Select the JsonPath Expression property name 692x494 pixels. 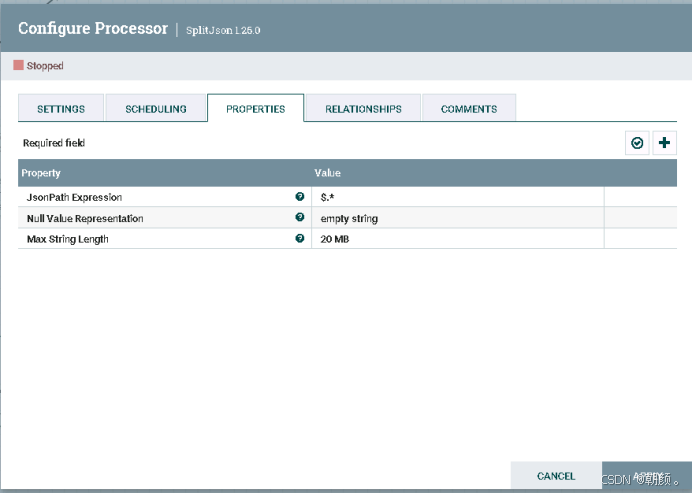(74, 197)
